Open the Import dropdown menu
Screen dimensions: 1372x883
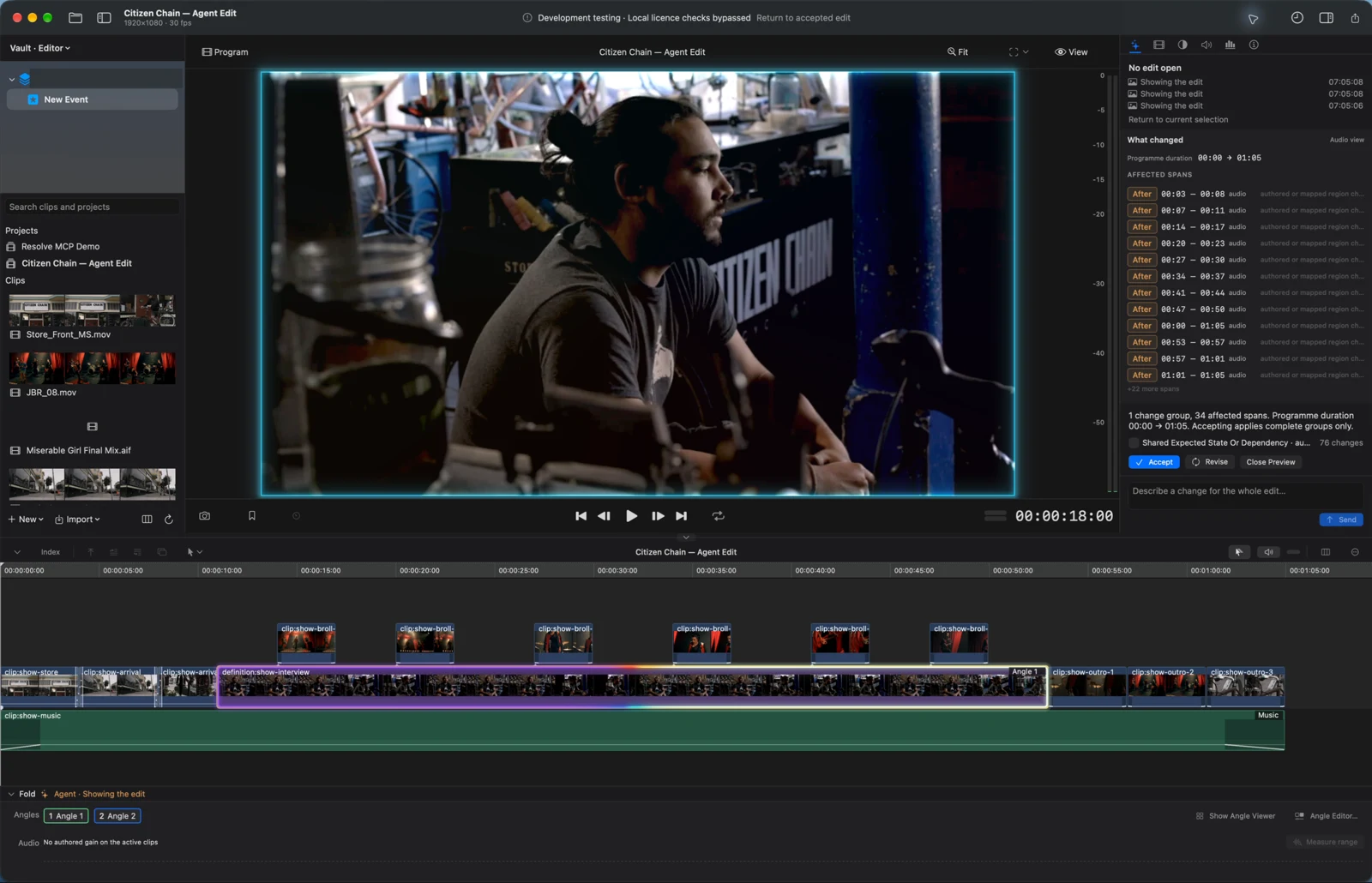point(78,520)
